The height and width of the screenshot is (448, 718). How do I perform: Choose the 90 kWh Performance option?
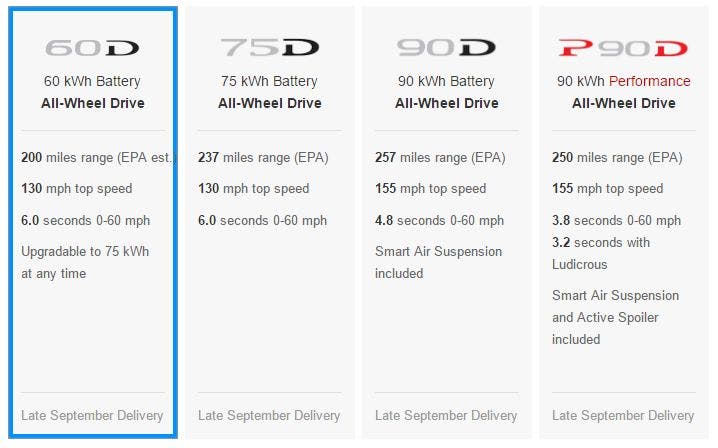click(x=624, y=222)
